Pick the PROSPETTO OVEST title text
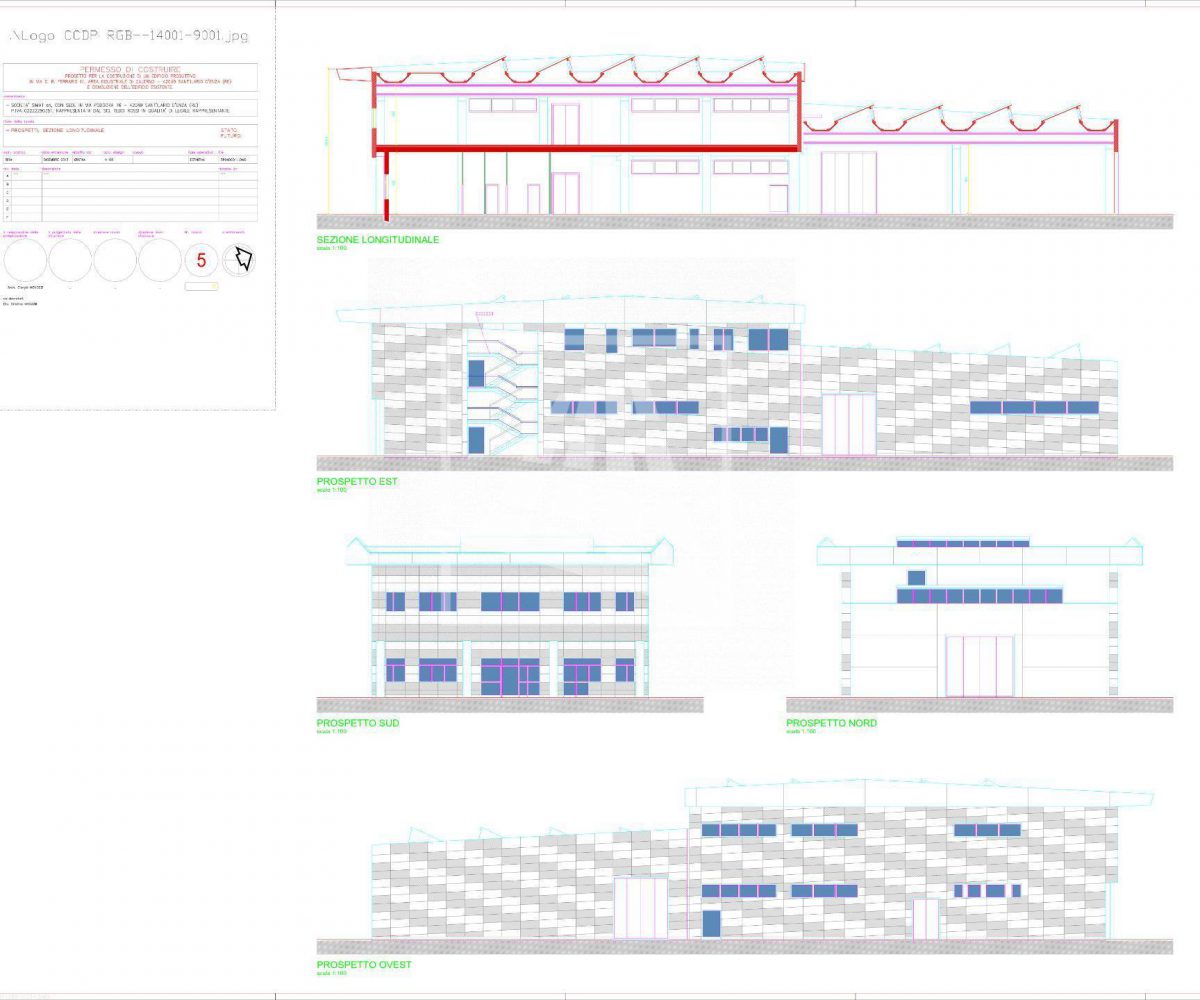The image size is (1200, 1000). 364,965
